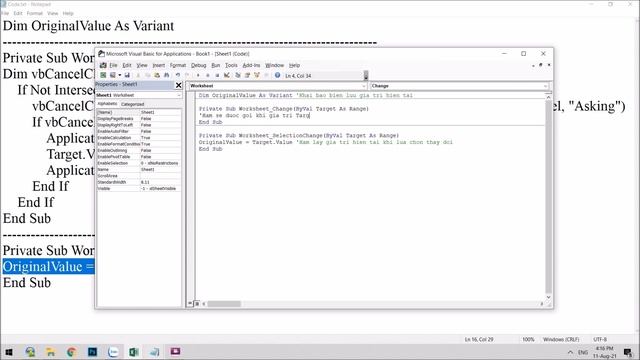Click the ScrollArea property value field

point(160,176)
